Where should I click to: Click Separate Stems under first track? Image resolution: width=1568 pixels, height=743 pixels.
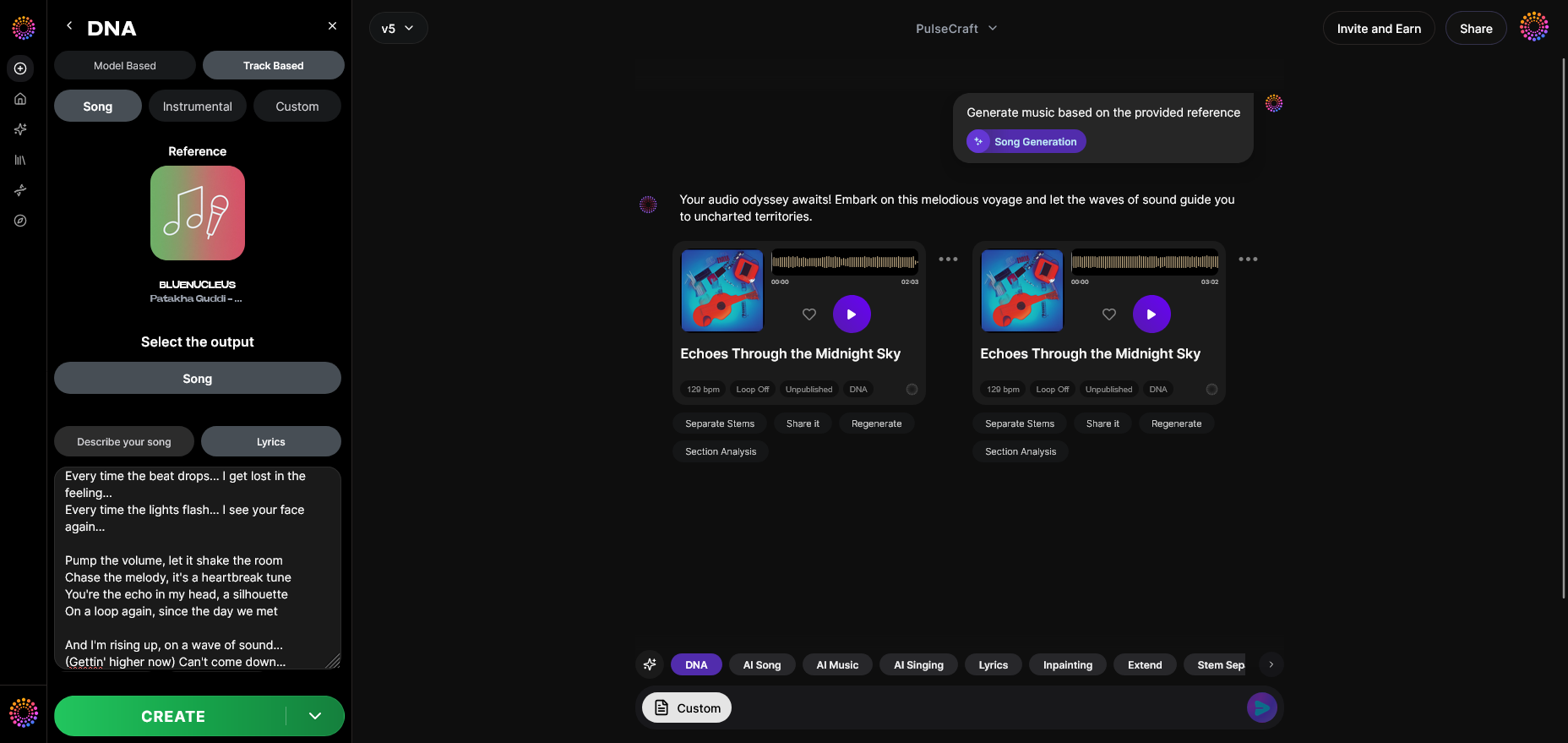[x=720, y=423]
